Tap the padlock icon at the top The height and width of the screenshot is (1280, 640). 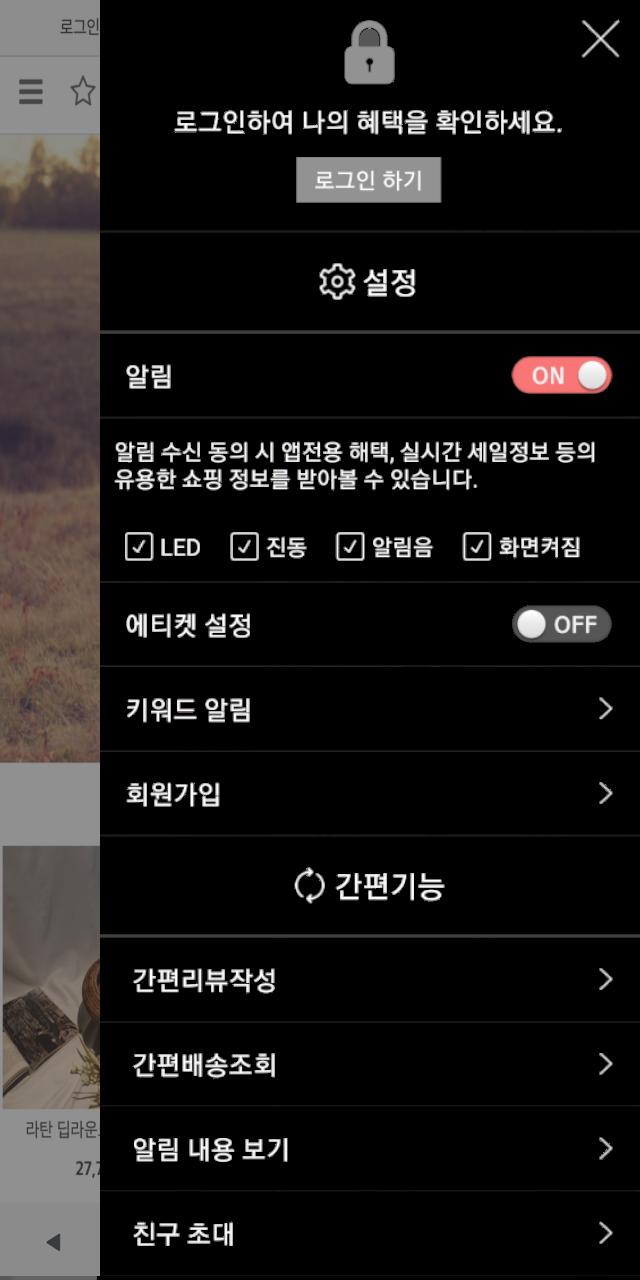(370, 53)
